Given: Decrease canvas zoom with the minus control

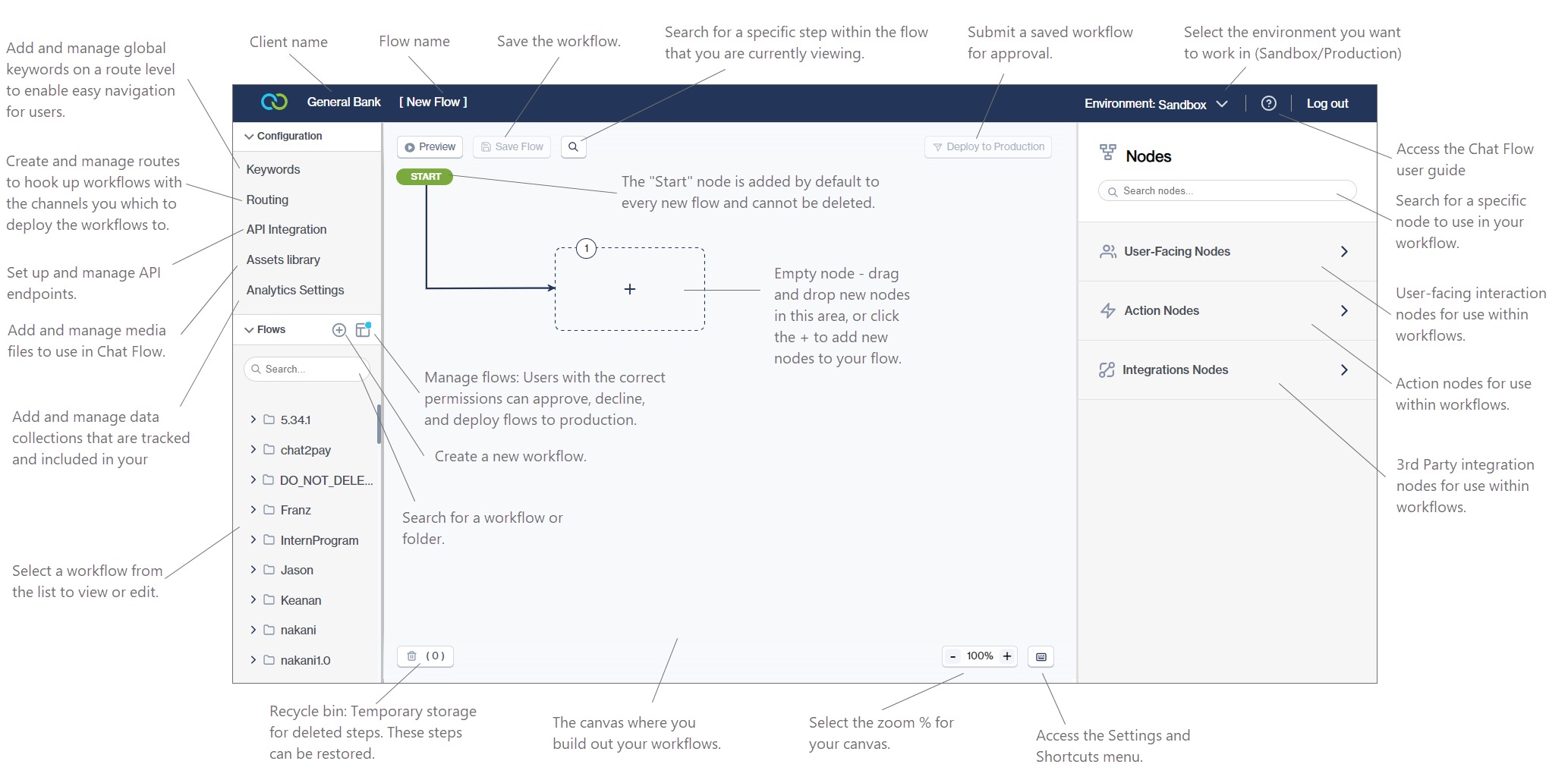Looking at the screenshot, I should pos(952,656).
